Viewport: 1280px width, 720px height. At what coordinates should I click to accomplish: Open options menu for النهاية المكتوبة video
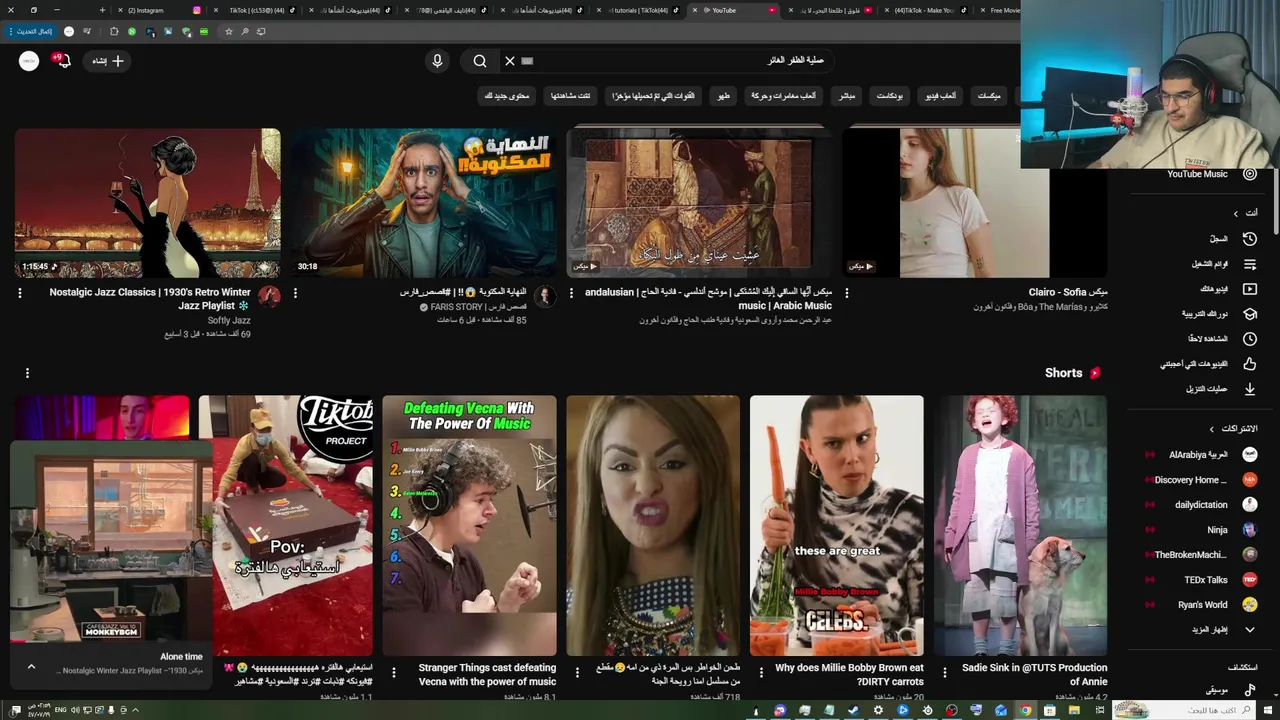point(295,293)
